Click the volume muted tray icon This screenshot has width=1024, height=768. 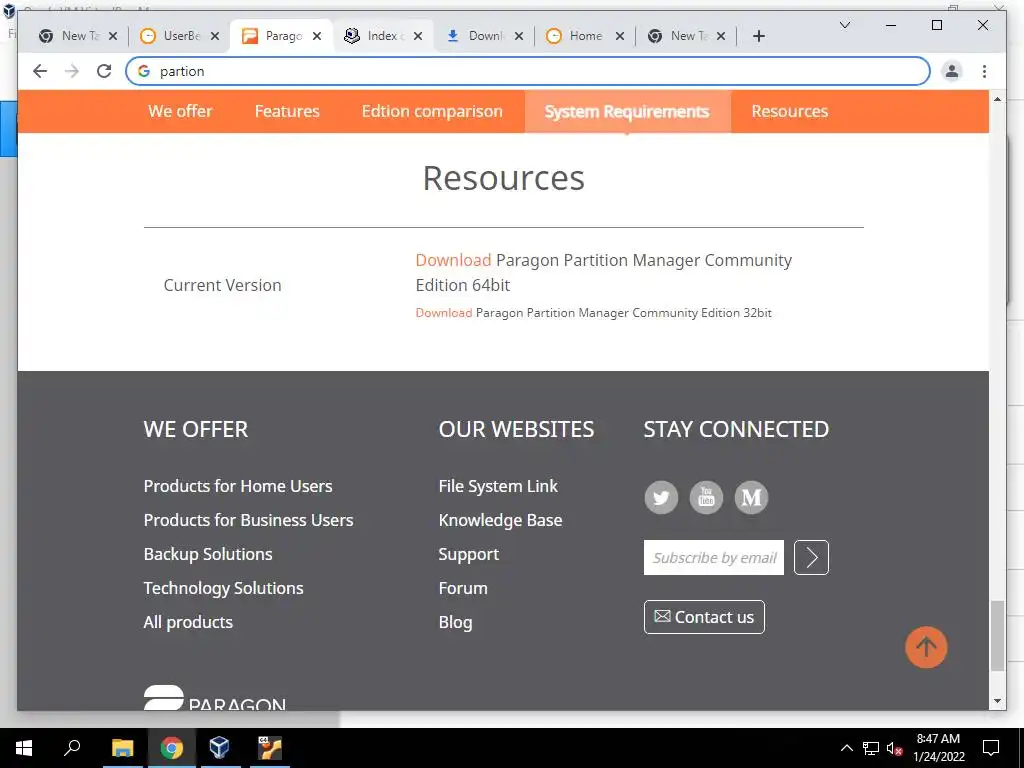tap(895, 748)
